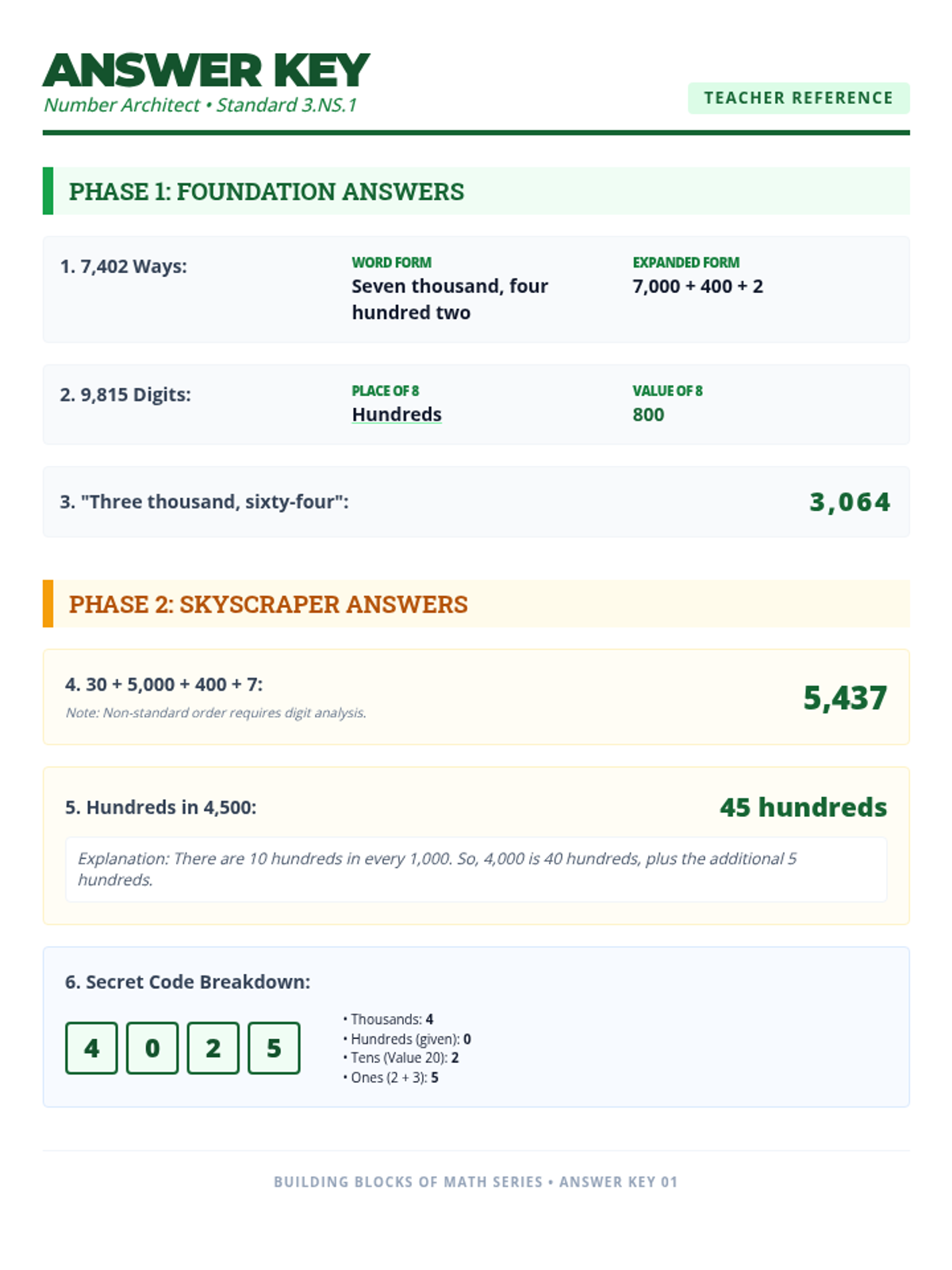Click the Building Blocks of Math footer
Viewport: 952px width, 1270px height.
tap(476, 1182)
